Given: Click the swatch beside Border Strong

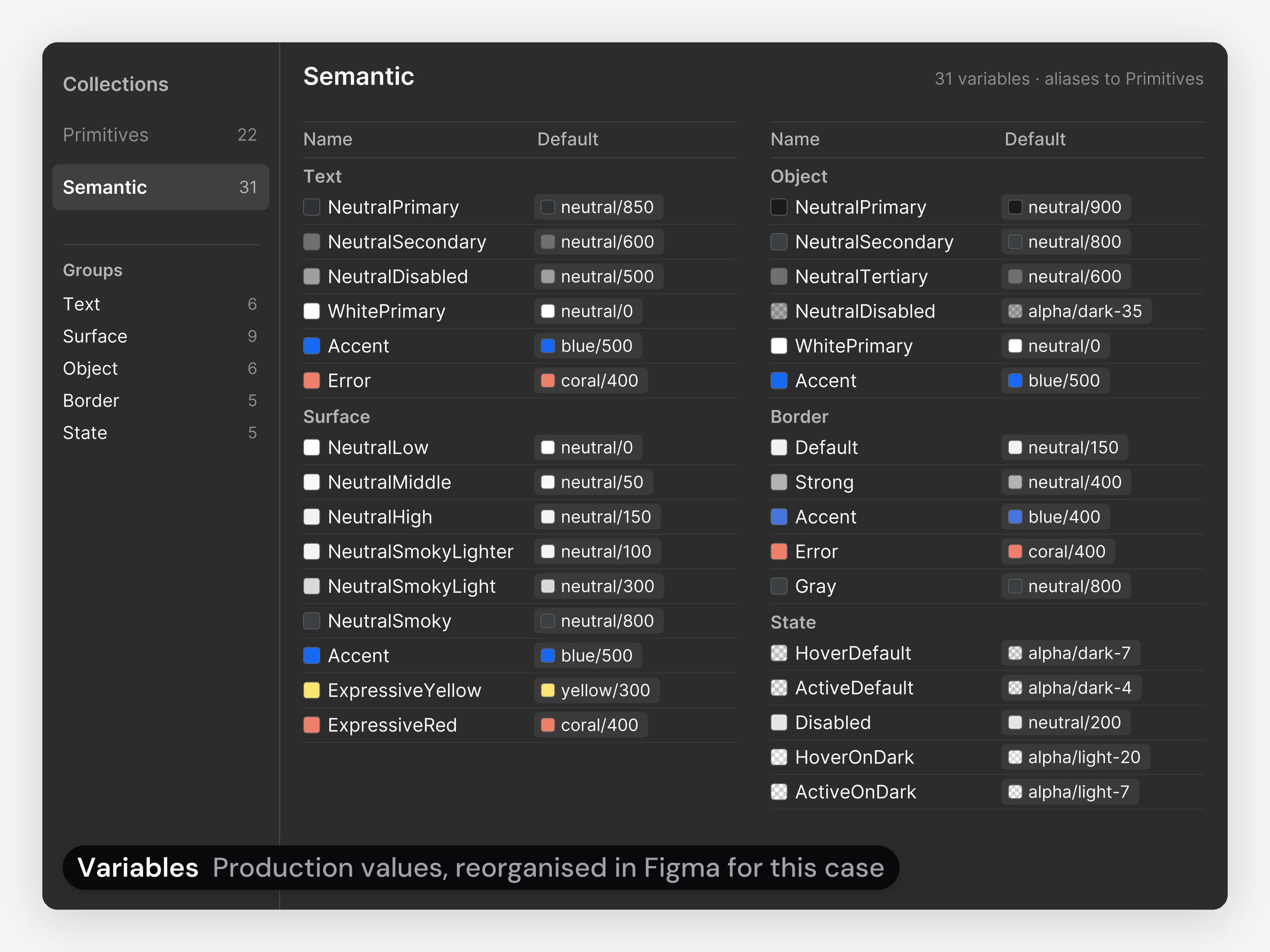Looking at the screenshot, I should (779, 482).
